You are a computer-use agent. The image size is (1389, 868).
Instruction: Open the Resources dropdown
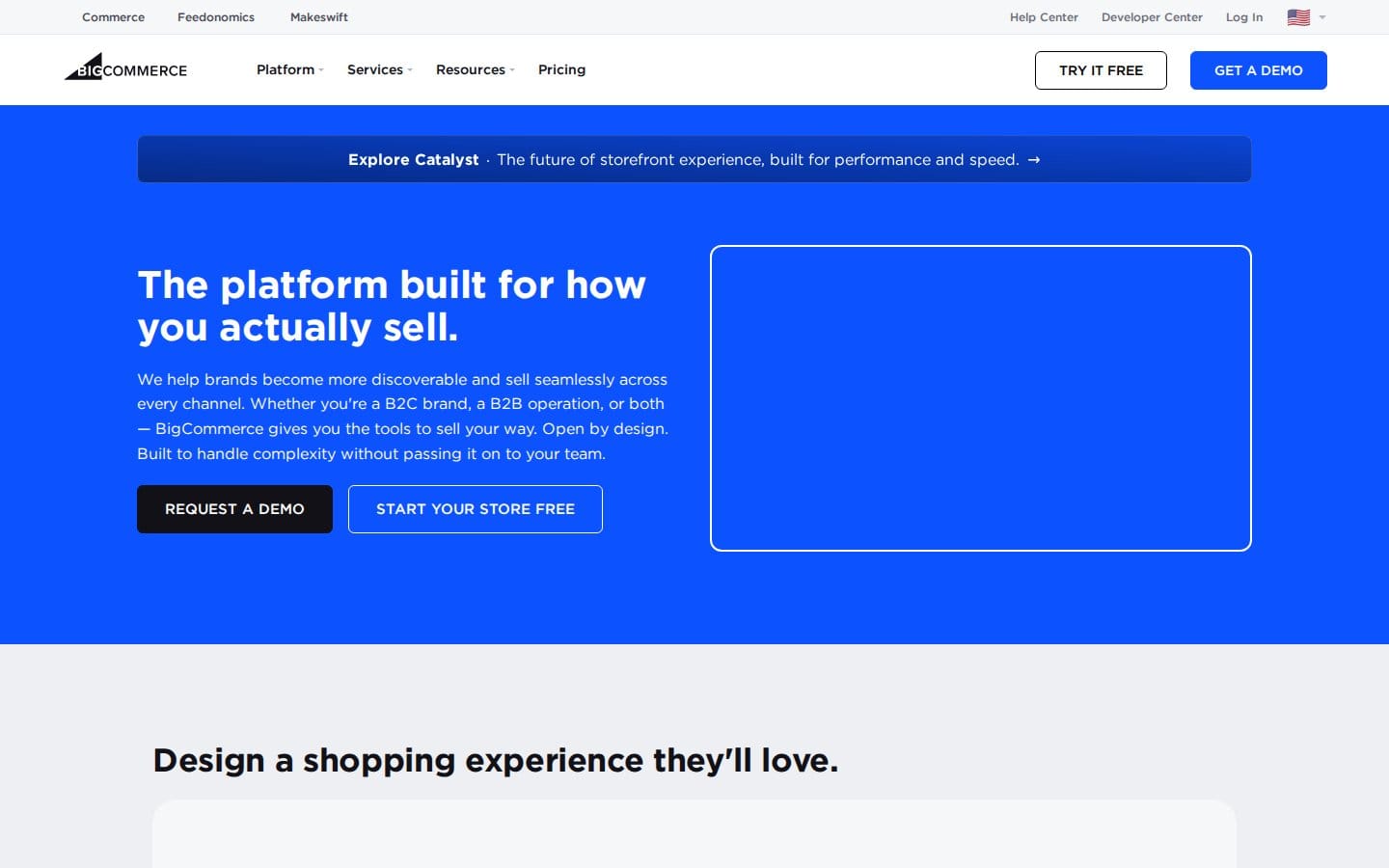pyautogui.click(x=475, y=69)
